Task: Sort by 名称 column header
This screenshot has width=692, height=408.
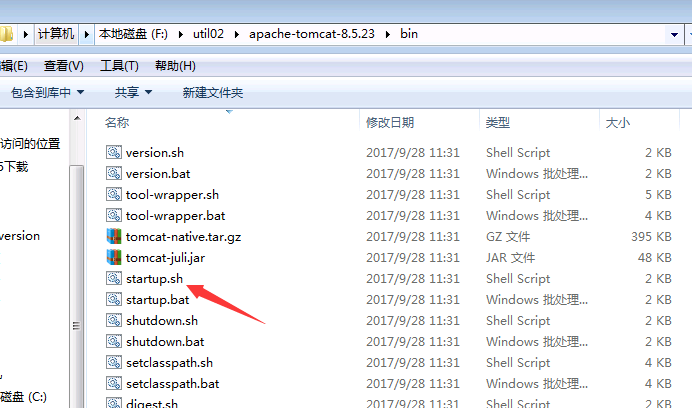Action: pos(117,122)
